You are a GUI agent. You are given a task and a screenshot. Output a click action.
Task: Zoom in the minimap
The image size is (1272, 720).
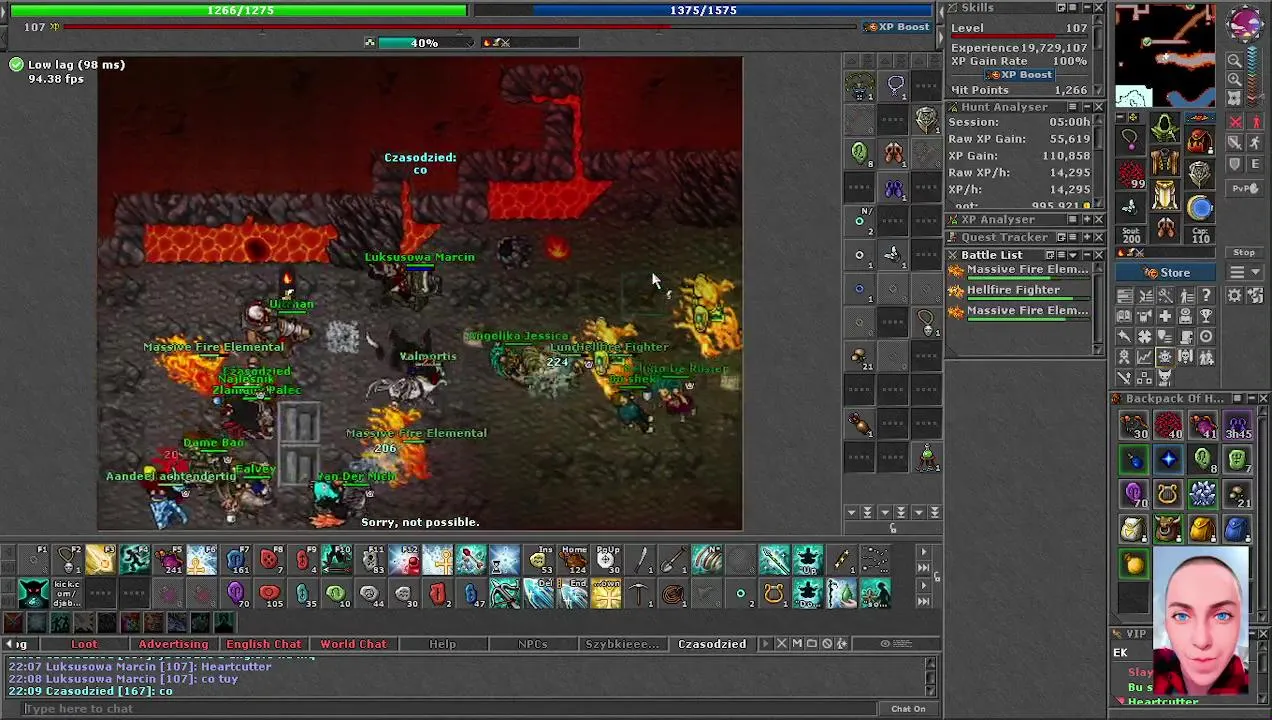1234,79
